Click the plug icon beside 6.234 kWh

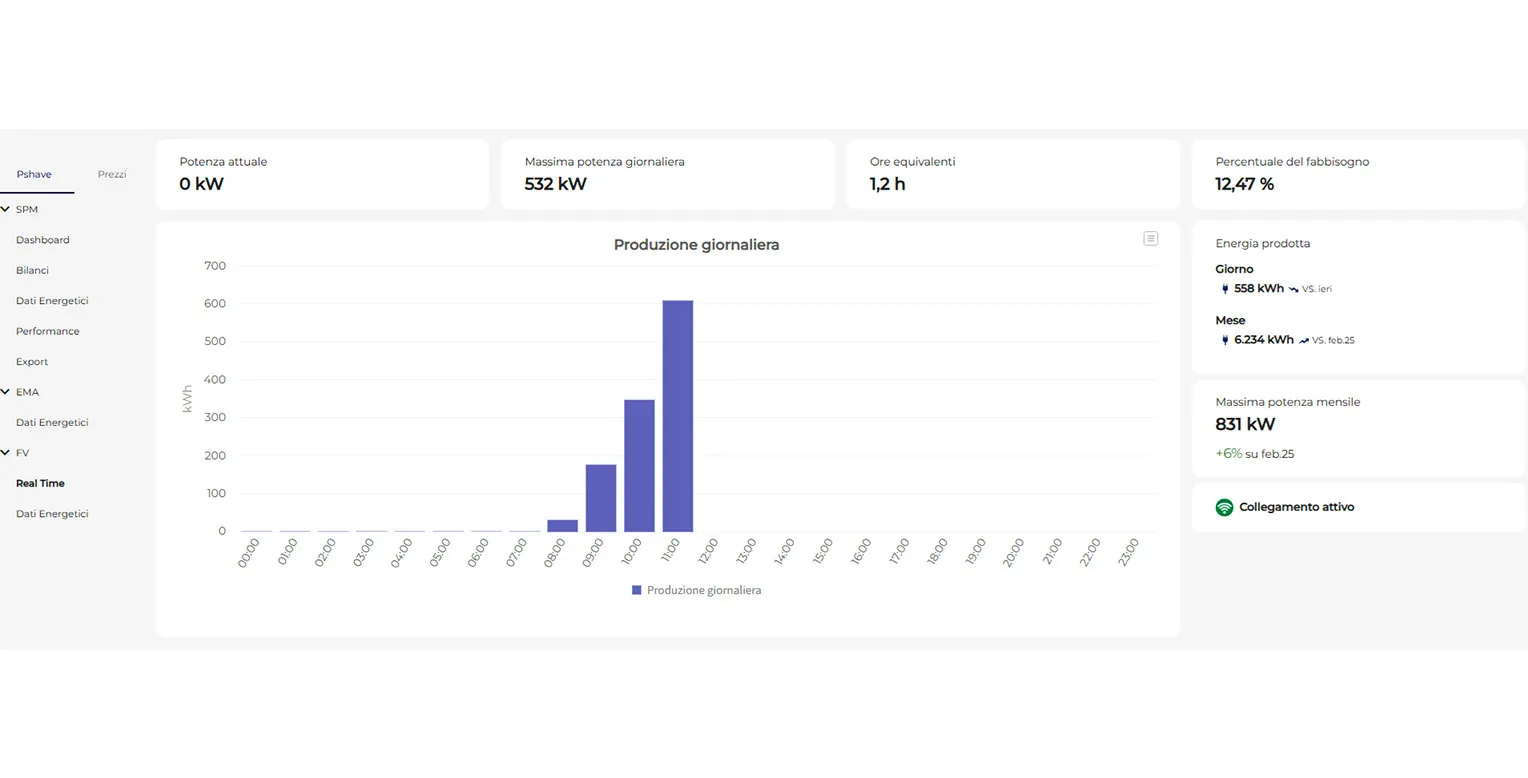pyautogui.click(x=1225, y=340)
